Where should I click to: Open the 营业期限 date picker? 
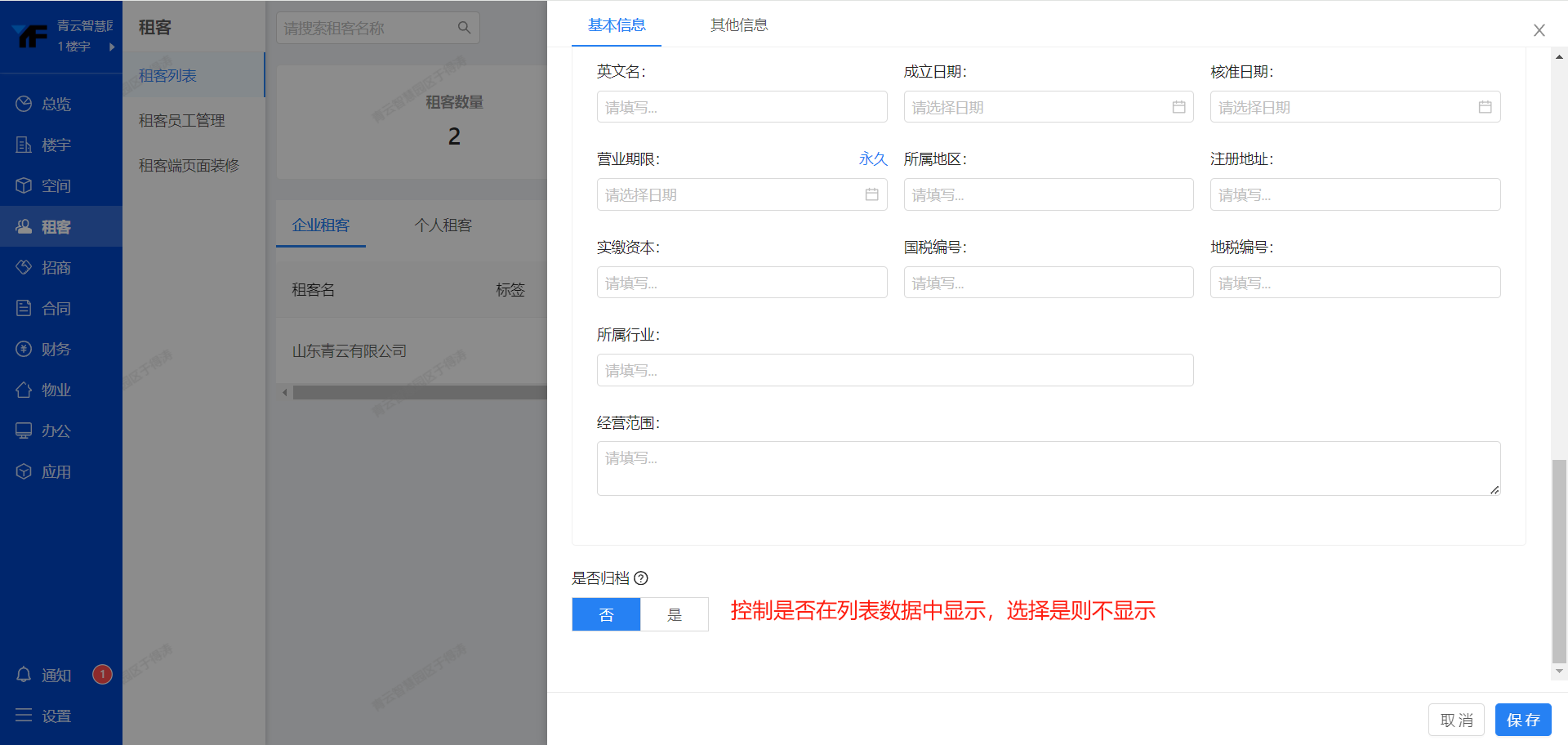741,194
